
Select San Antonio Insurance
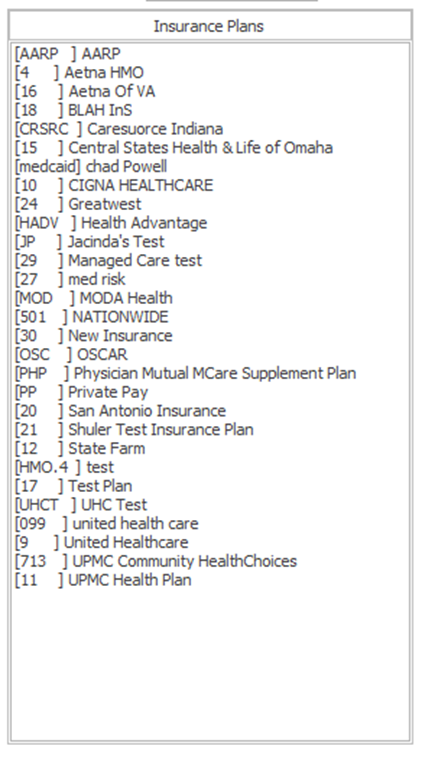[x=121, y=411]
